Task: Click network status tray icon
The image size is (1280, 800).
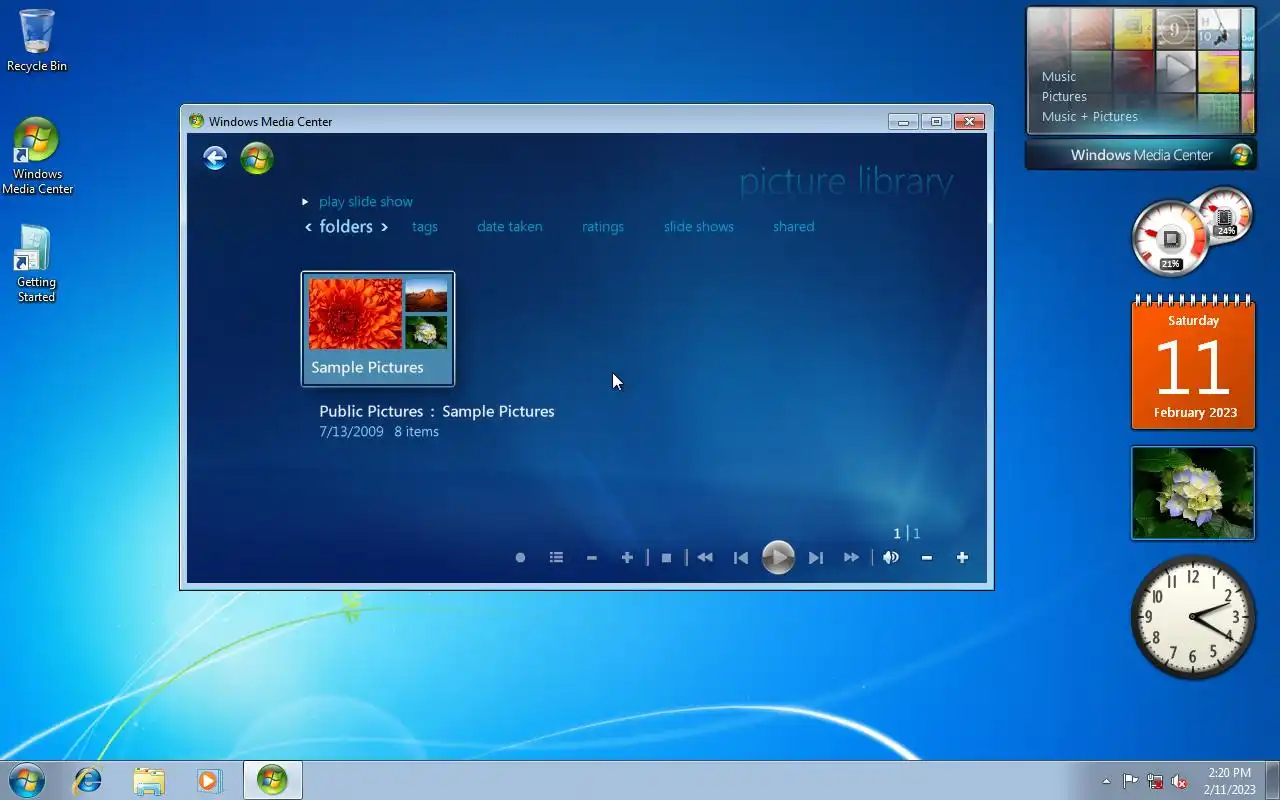Action: pyautogui.click(x=1155, y=781)
